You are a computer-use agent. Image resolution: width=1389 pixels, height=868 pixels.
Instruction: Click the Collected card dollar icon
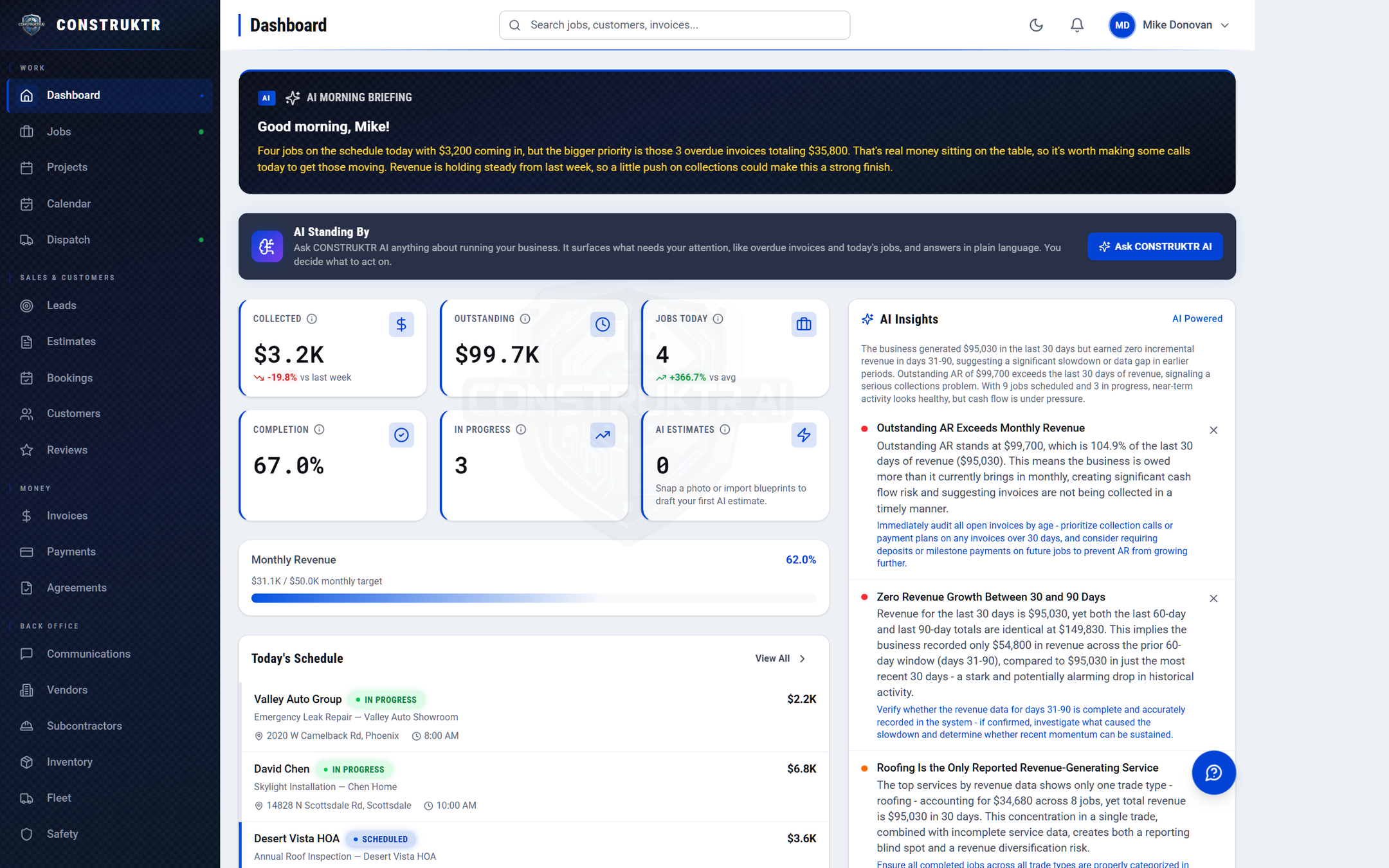[x=401, y=325]
